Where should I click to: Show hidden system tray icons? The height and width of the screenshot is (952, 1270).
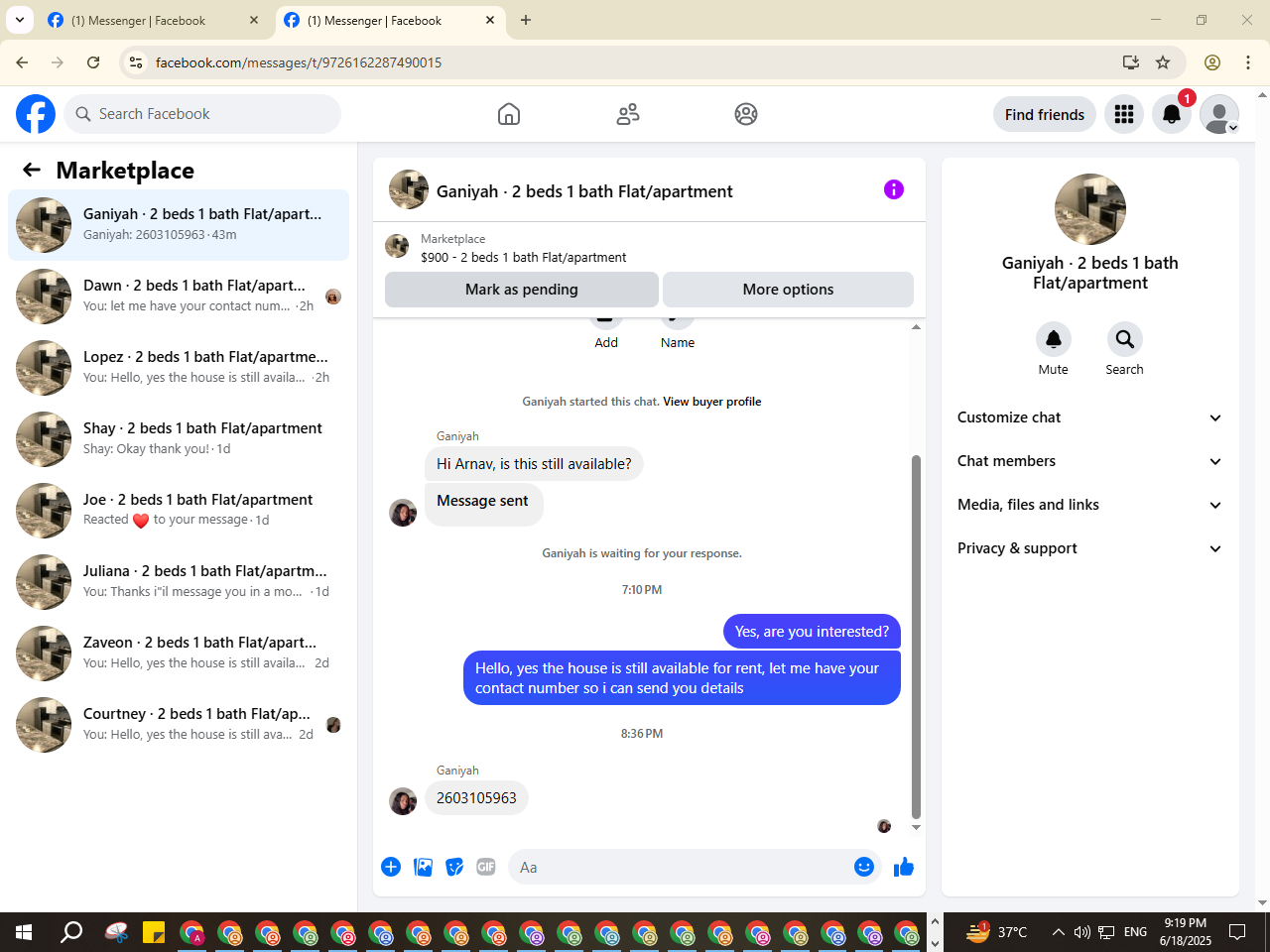[x=1058, y=932]
